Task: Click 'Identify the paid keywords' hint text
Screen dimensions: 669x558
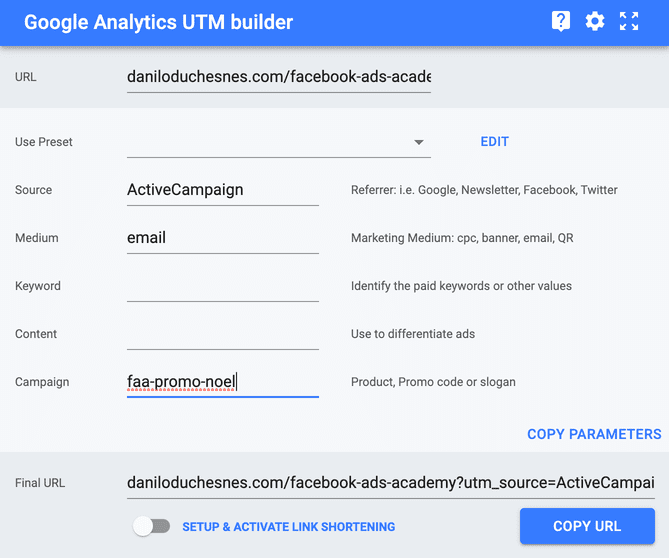Action: click(461, 286)
